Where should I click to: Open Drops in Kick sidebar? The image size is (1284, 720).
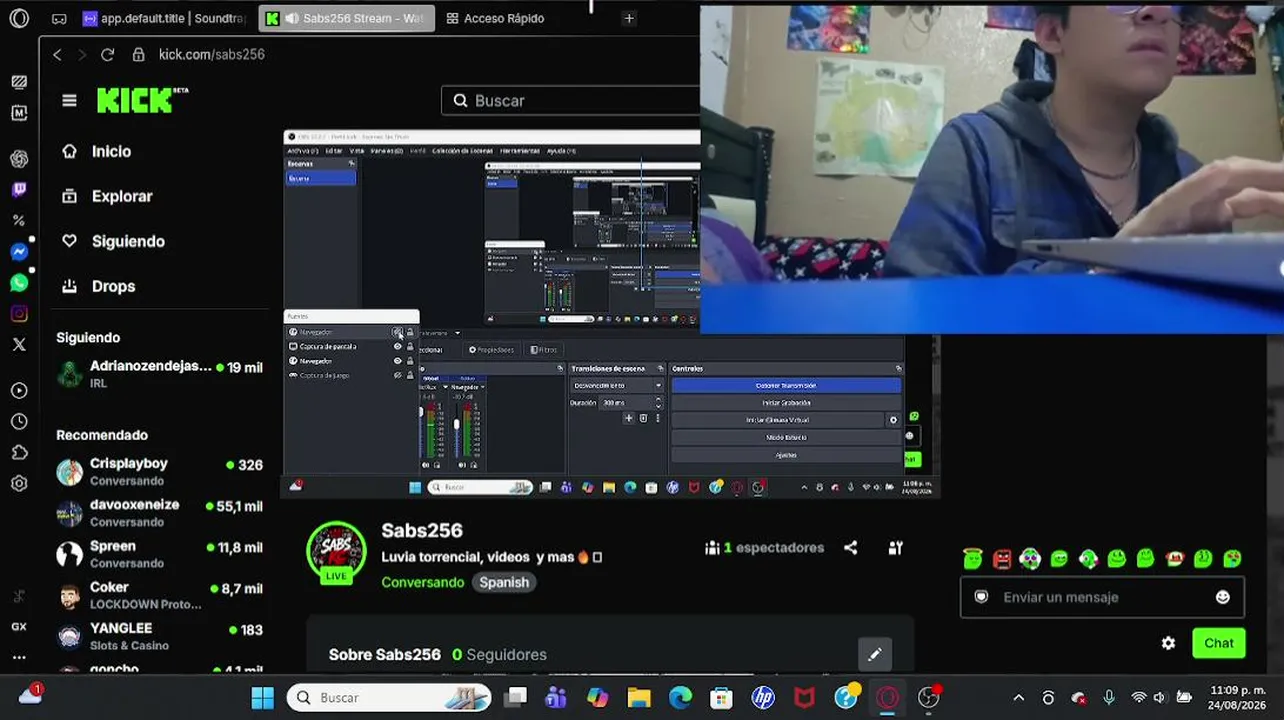99,286
